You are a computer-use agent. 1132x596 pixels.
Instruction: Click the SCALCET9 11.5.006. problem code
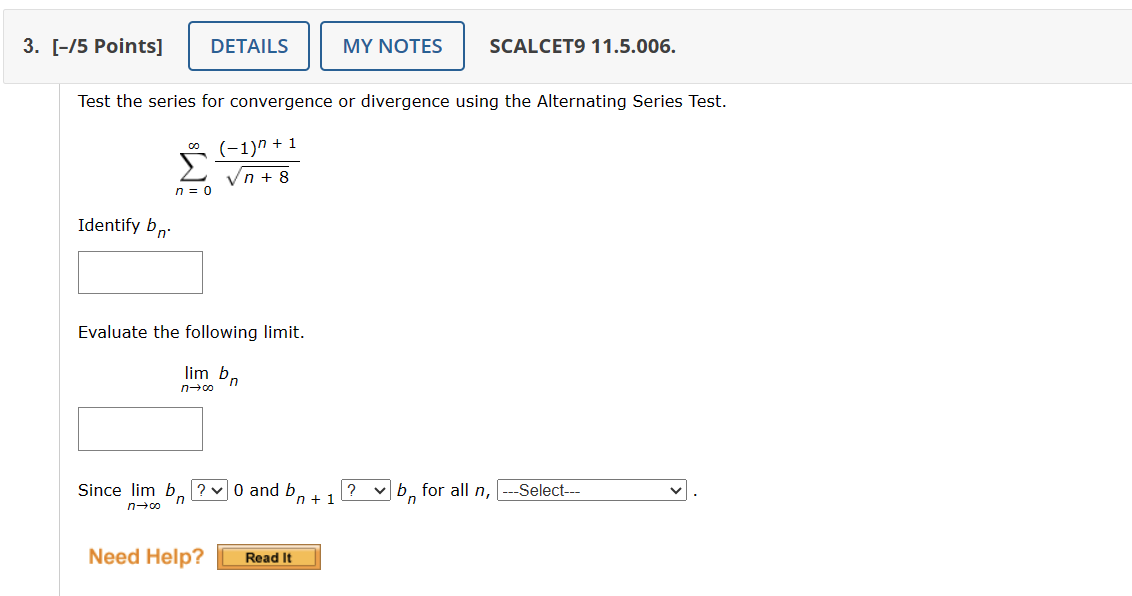[x=583, y=46]
